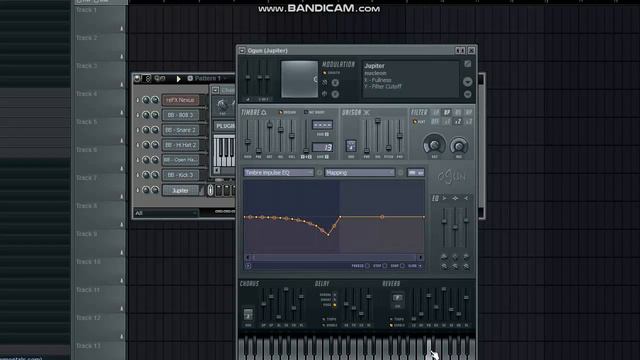The width and height of the screenshot is (640, 360).
Task: Toggle the Delay ping pong LED
Action: (335, 304)
